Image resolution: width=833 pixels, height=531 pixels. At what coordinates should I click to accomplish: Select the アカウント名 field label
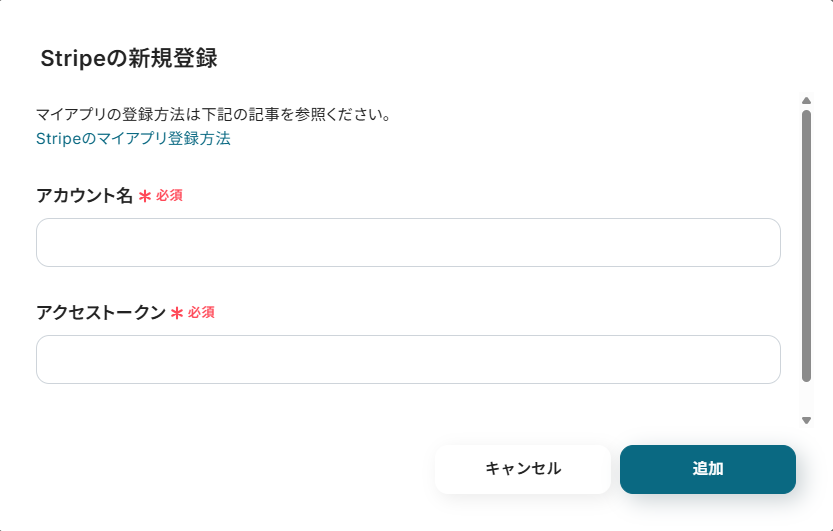84,196
